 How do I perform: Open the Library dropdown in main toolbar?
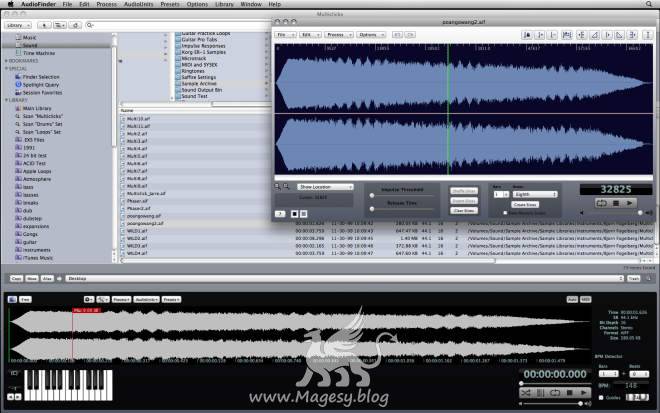point(18,25)
